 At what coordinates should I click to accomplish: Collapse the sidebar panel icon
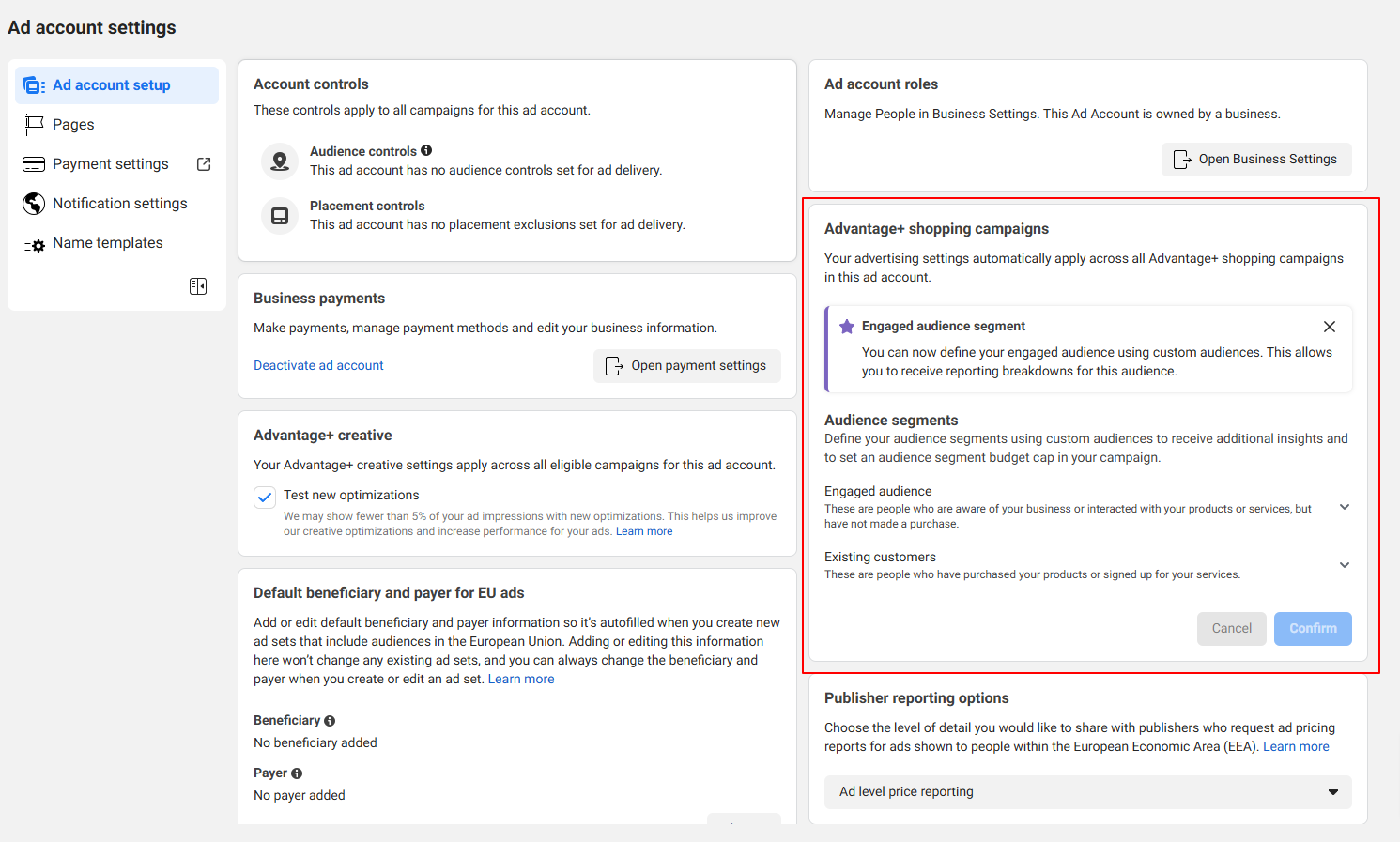tap(198, 286)
